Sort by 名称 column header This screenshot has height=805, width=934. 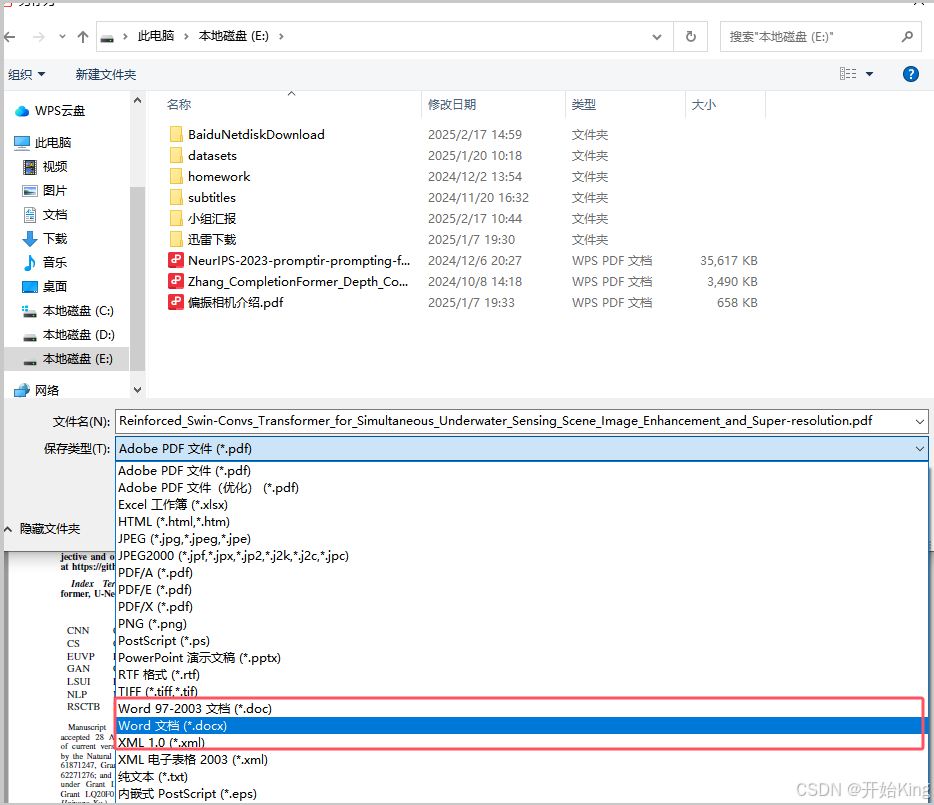[x=179, y=105]
